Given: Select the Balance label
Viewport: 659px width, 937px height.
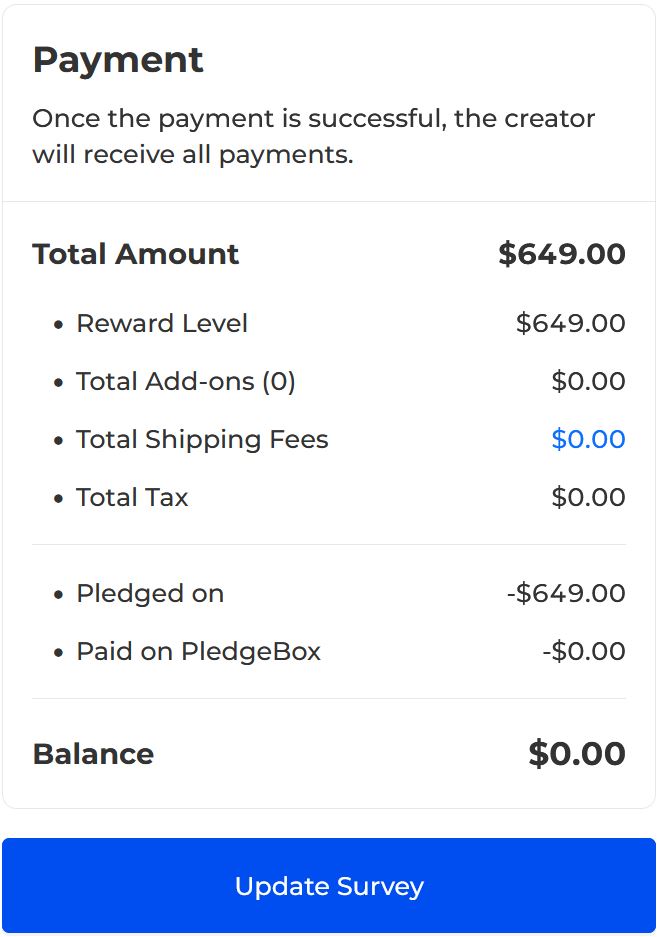Looking at the screenshot, I should point(93,754).
